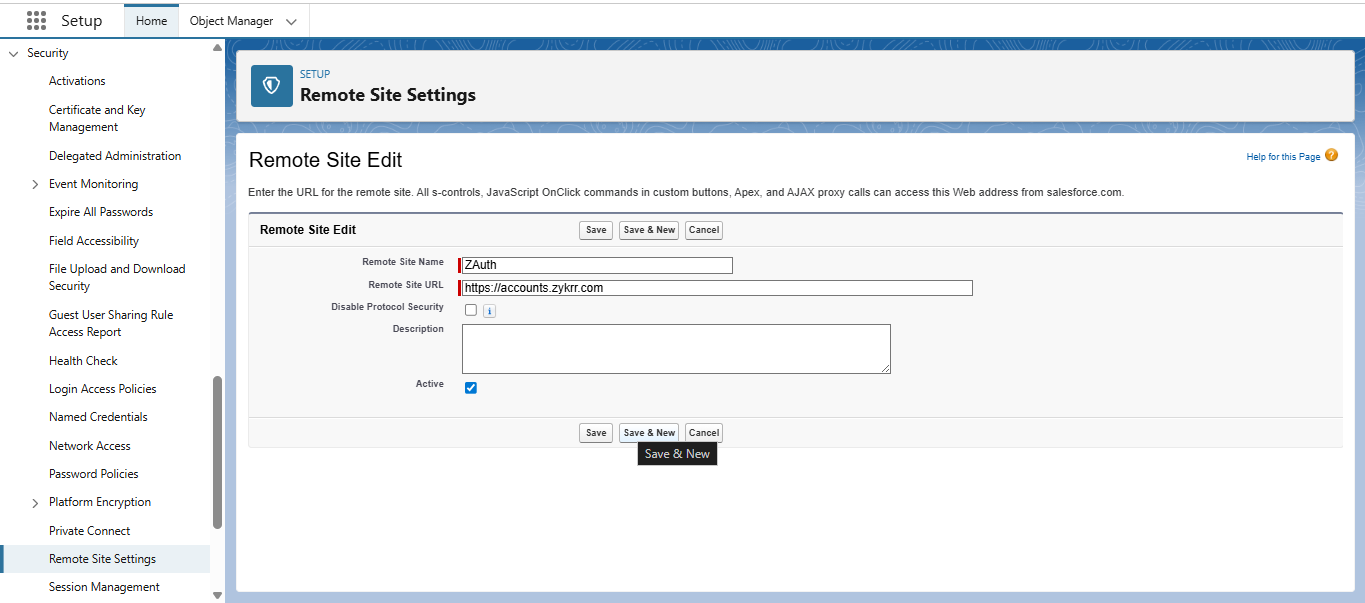Expand the Platform Encryption tree node
1365x603 pixels.
pos(35,503)
